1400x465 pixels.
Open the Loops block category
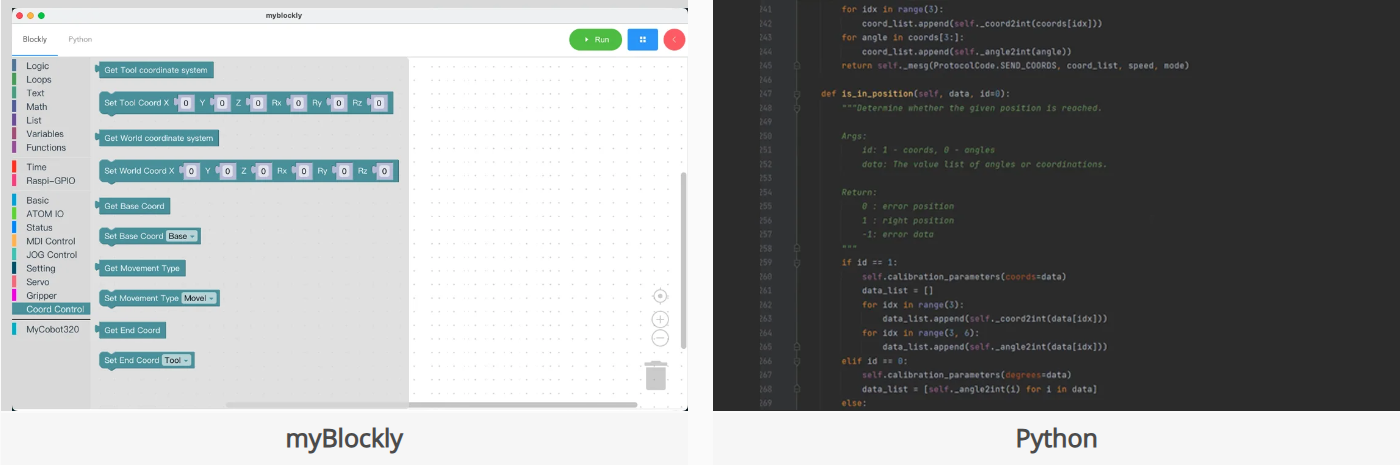pyautogui.click(x=39, y=79)
